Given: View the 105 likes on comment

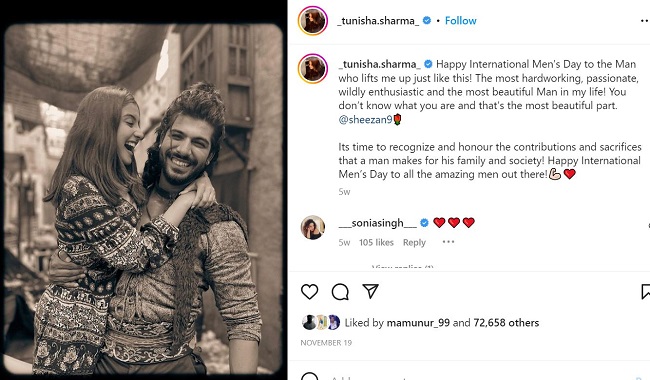Looking at the screenshot, I should click(376, 242).
